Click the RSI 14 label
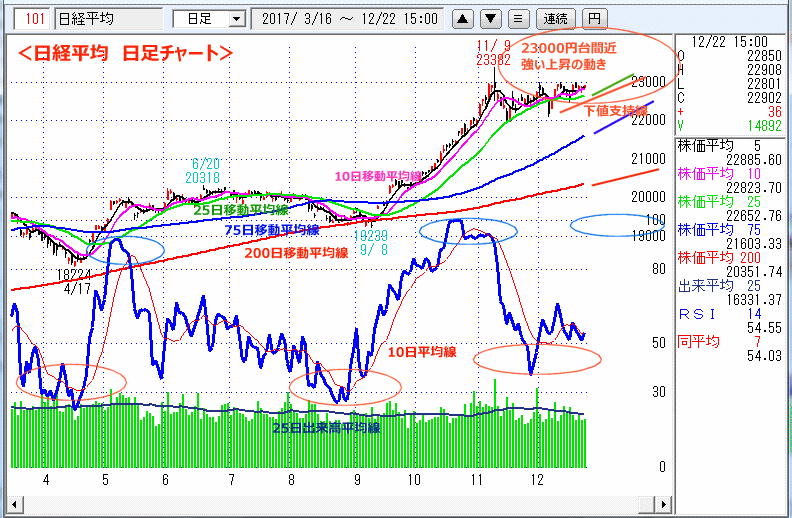792x518 pixels. [x=719, y=314]
